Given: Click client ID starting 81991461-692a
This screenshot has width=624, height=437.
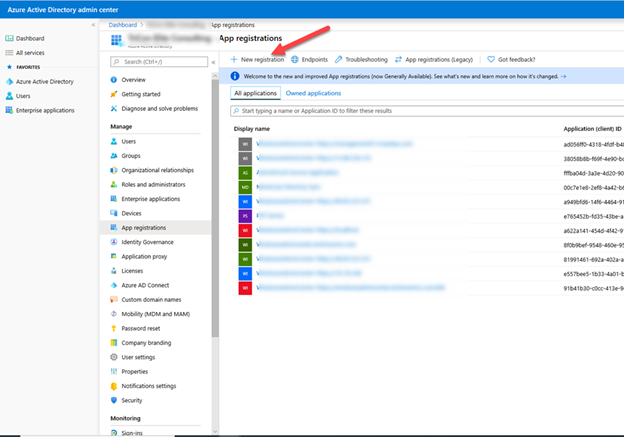Looking at the screenshot, I should click(593, 259).
